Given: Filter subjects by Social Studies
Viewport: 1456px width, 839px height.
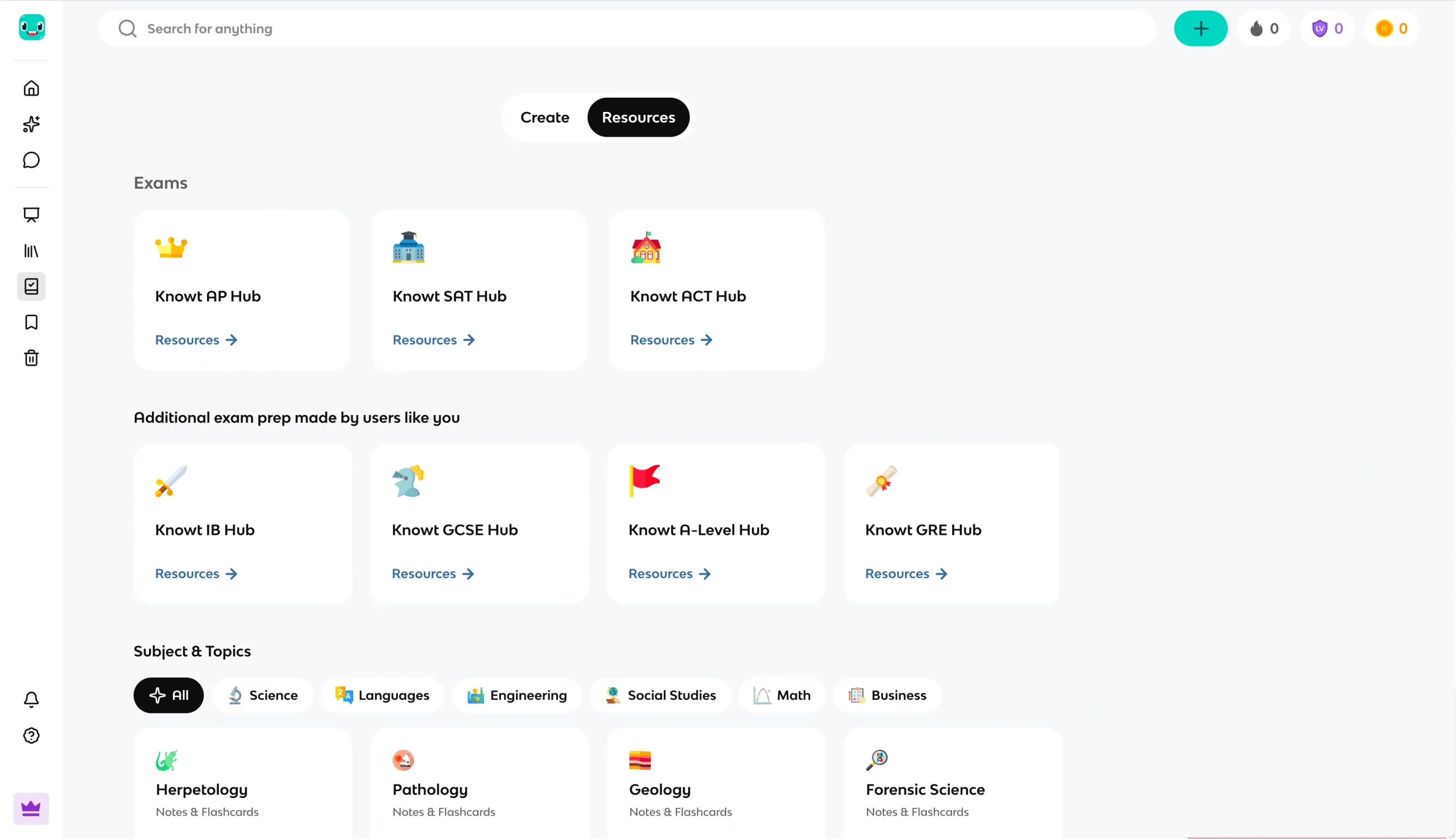Looking at the screenshot, I should (x=660, y=696).
